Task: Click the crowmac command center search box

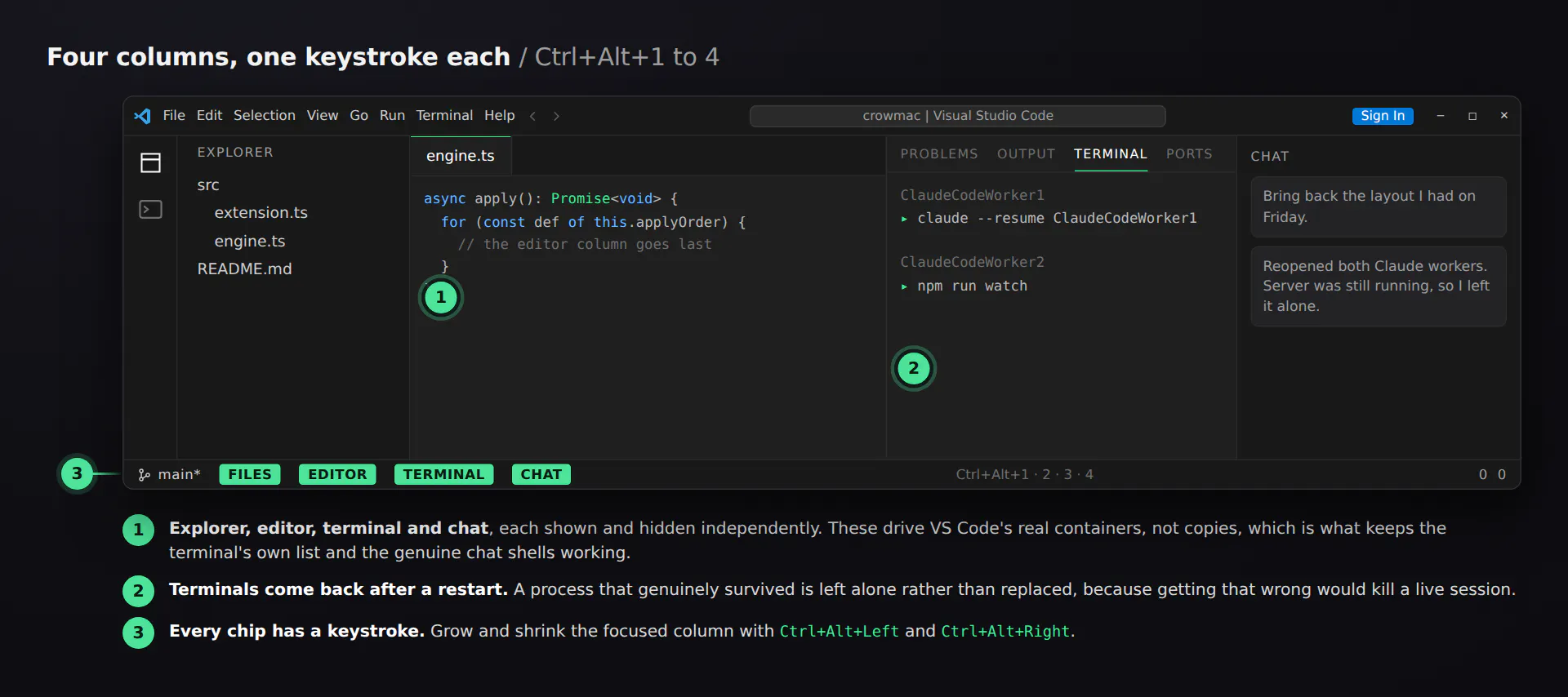Action: point(957,116)
